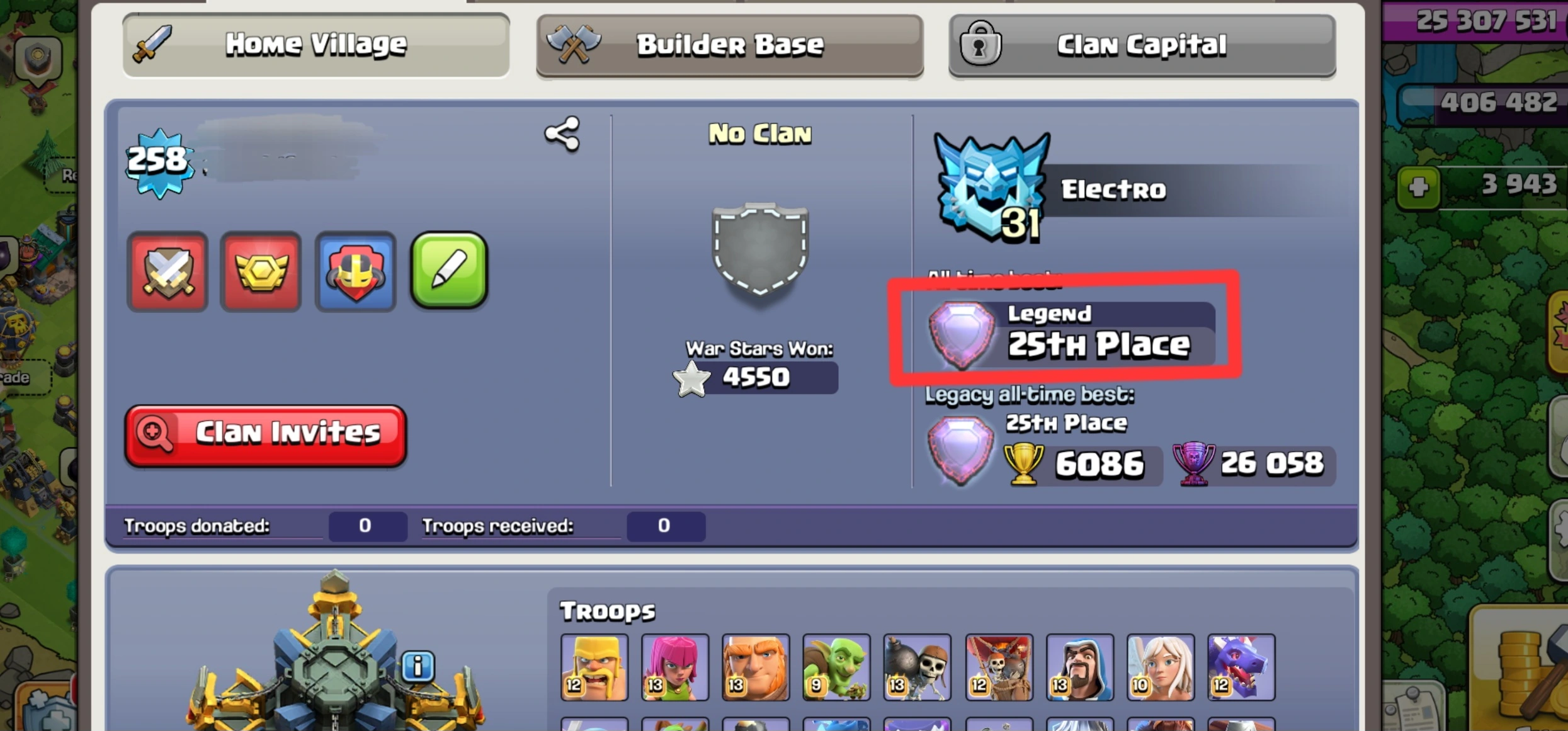1568x731 pixels.
Task: Click the Clan Invites button
Action: [x=265, y=435]
